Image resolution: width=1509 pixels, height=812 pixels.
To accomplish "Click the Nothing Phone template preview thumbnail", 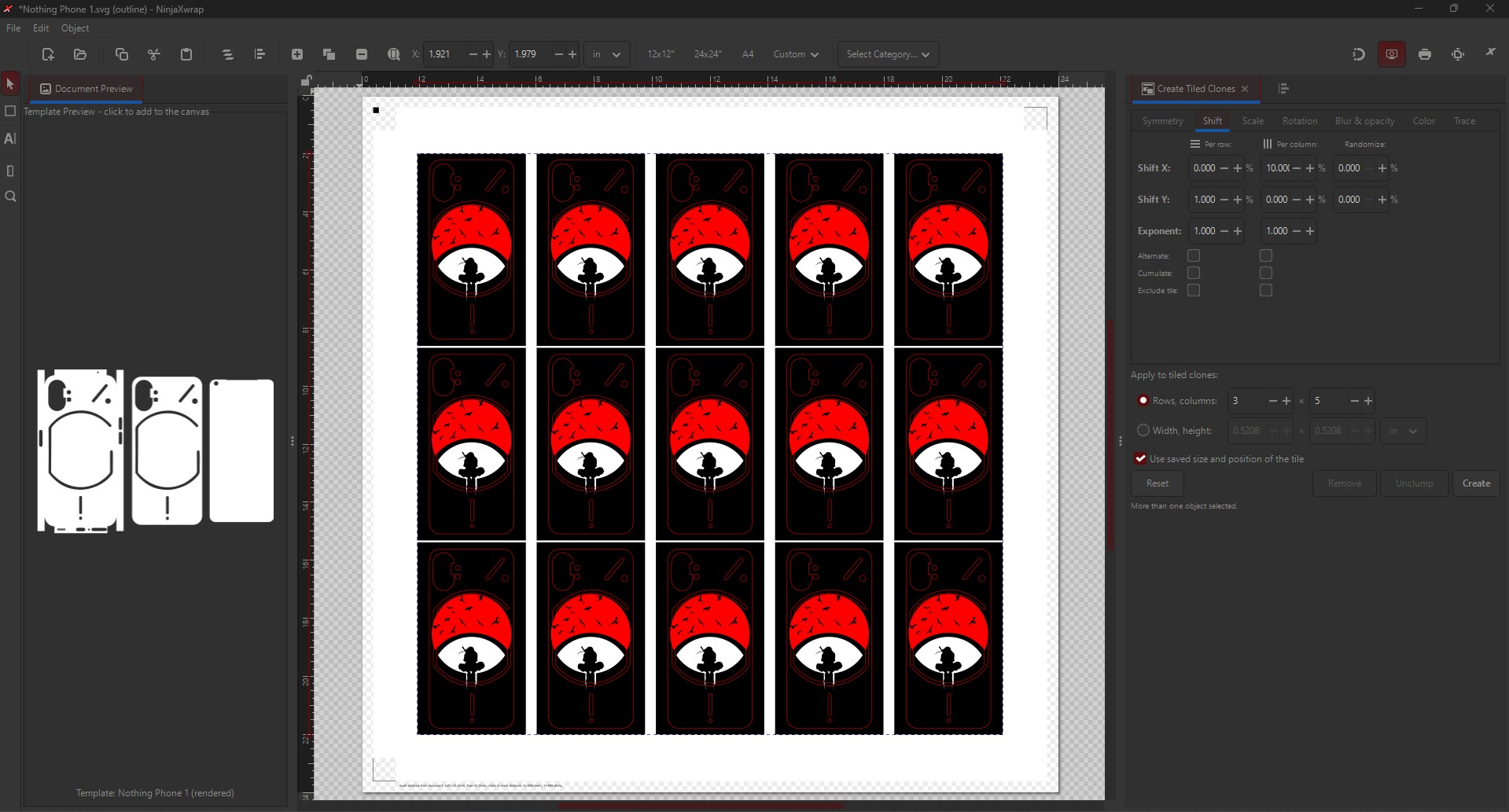I will [156, 450].
